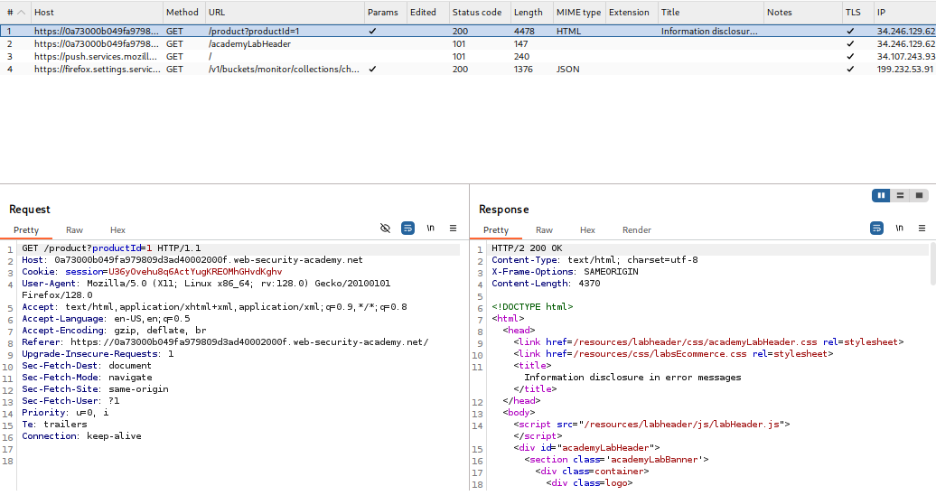Click the firefox.settings JSON request row
The width and height of the screenshot is (936, 492).
tap(96, 70)
